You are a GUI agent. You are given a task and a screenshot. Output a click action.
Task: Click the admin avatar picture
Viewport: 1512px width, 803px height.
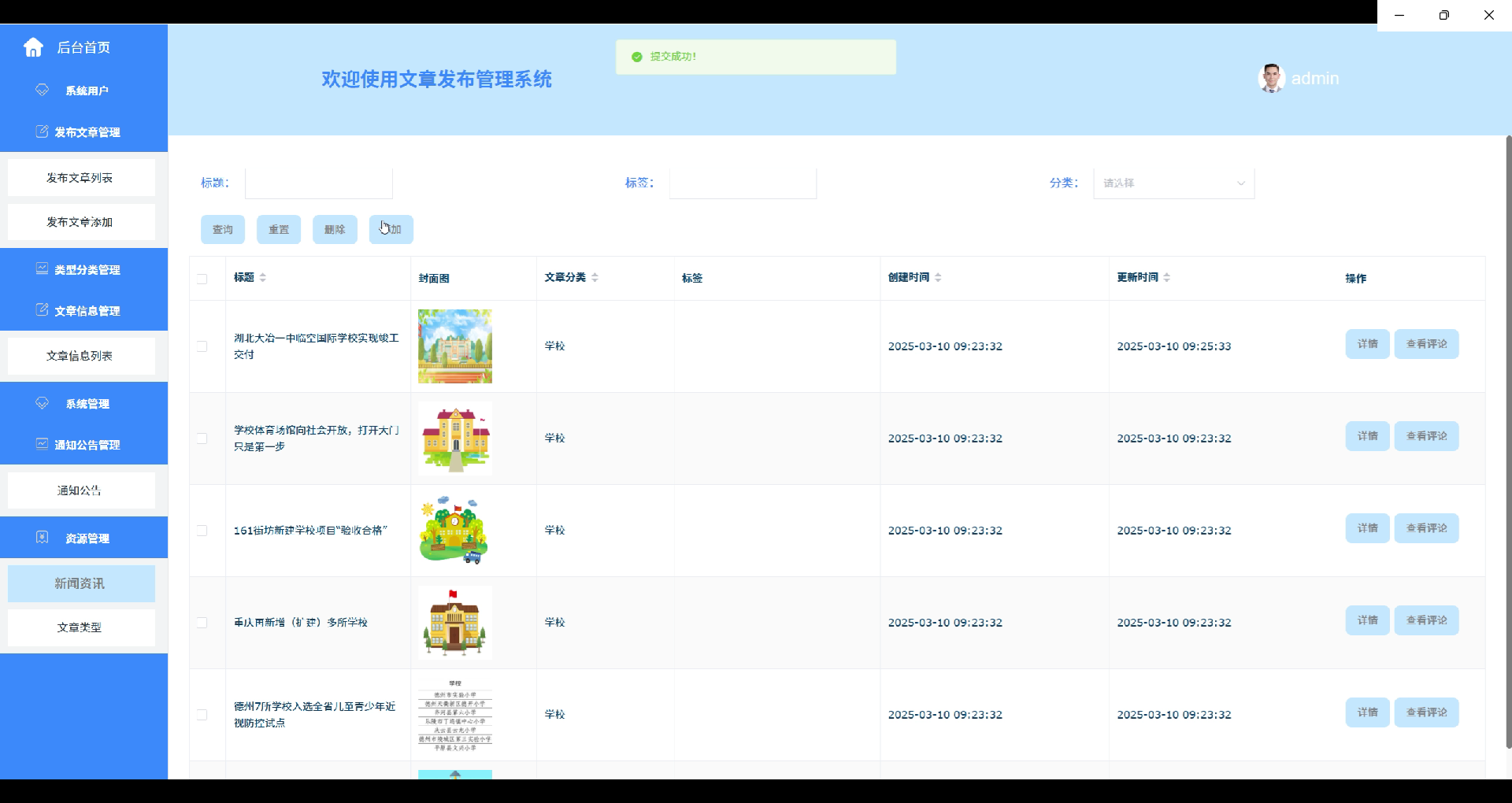pyautogui.click(x=1271, y=79)
